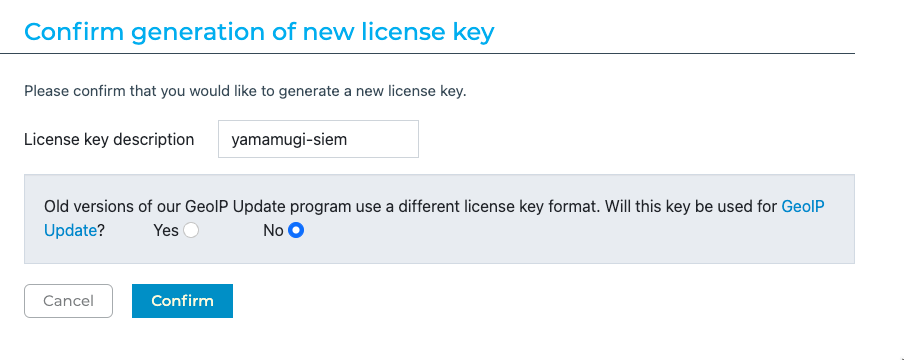The image size is (904, 360).
Task: Select the No radio button
Action: tap(296, 231)
